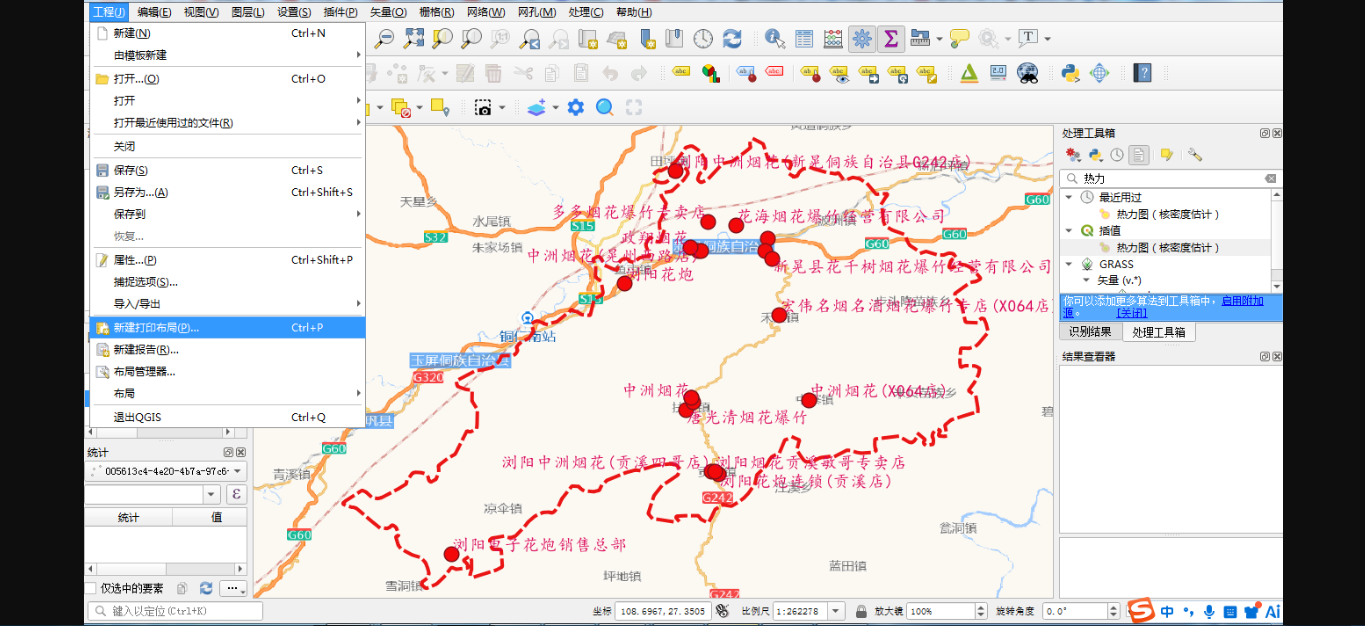Click the expression ε button in statistics panel
Screen dimensions: 1365x626
[x=236, y=494]
